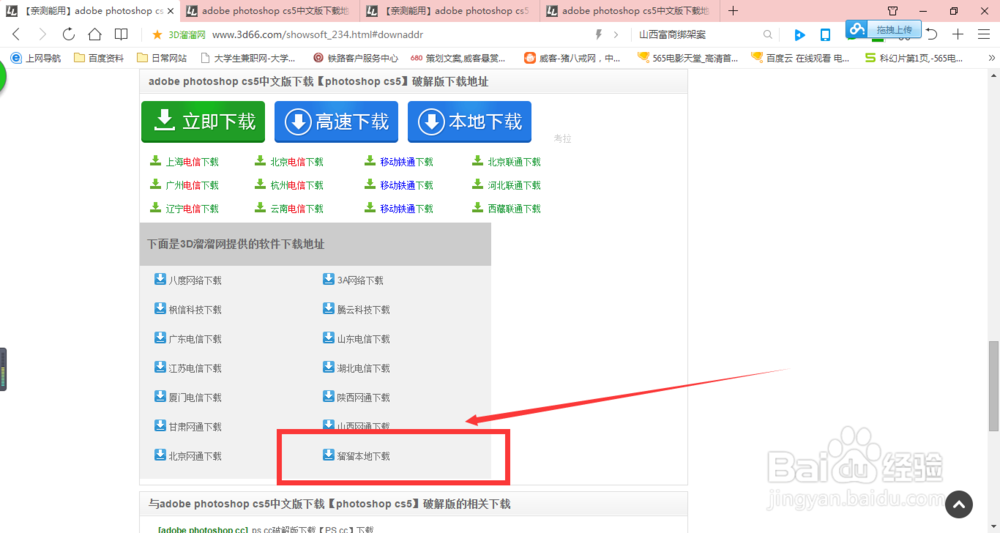Screen dimensions: 1000x533
Task: Click the plus icon beside the menu
Action: [958, 34]
